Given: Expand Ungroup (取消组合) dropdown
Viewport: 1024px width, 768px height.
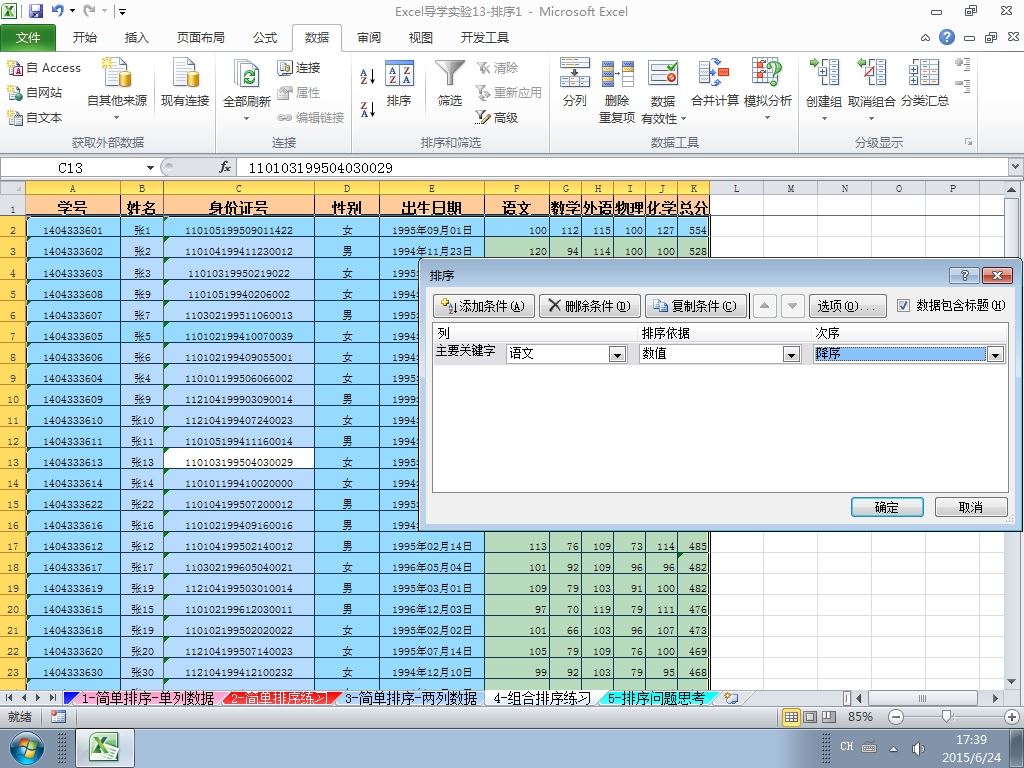Looking at the screenshot, I should (871, 119).
